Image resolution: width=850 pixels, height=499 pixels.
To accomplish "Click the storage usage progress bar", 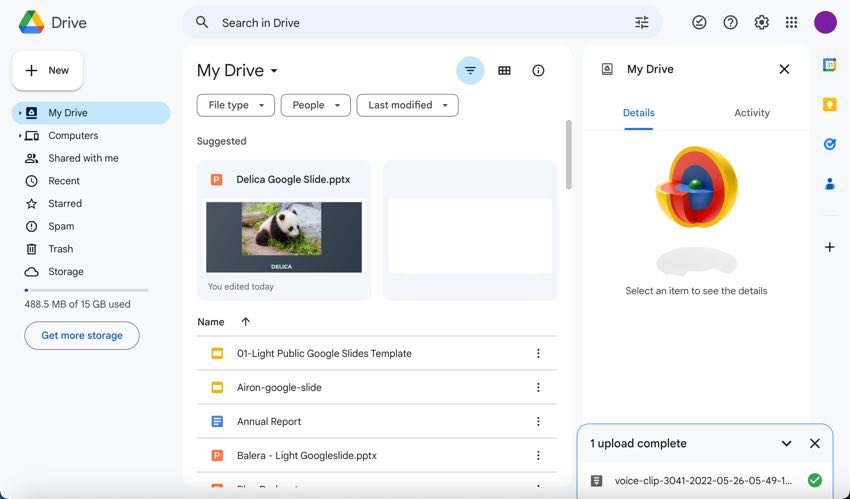I will pyautogui.click(x=86, y=290).
